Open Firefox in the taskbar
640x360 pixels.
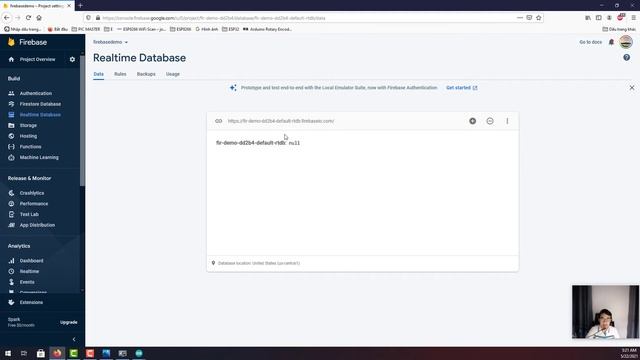click(x=57, y=353)
